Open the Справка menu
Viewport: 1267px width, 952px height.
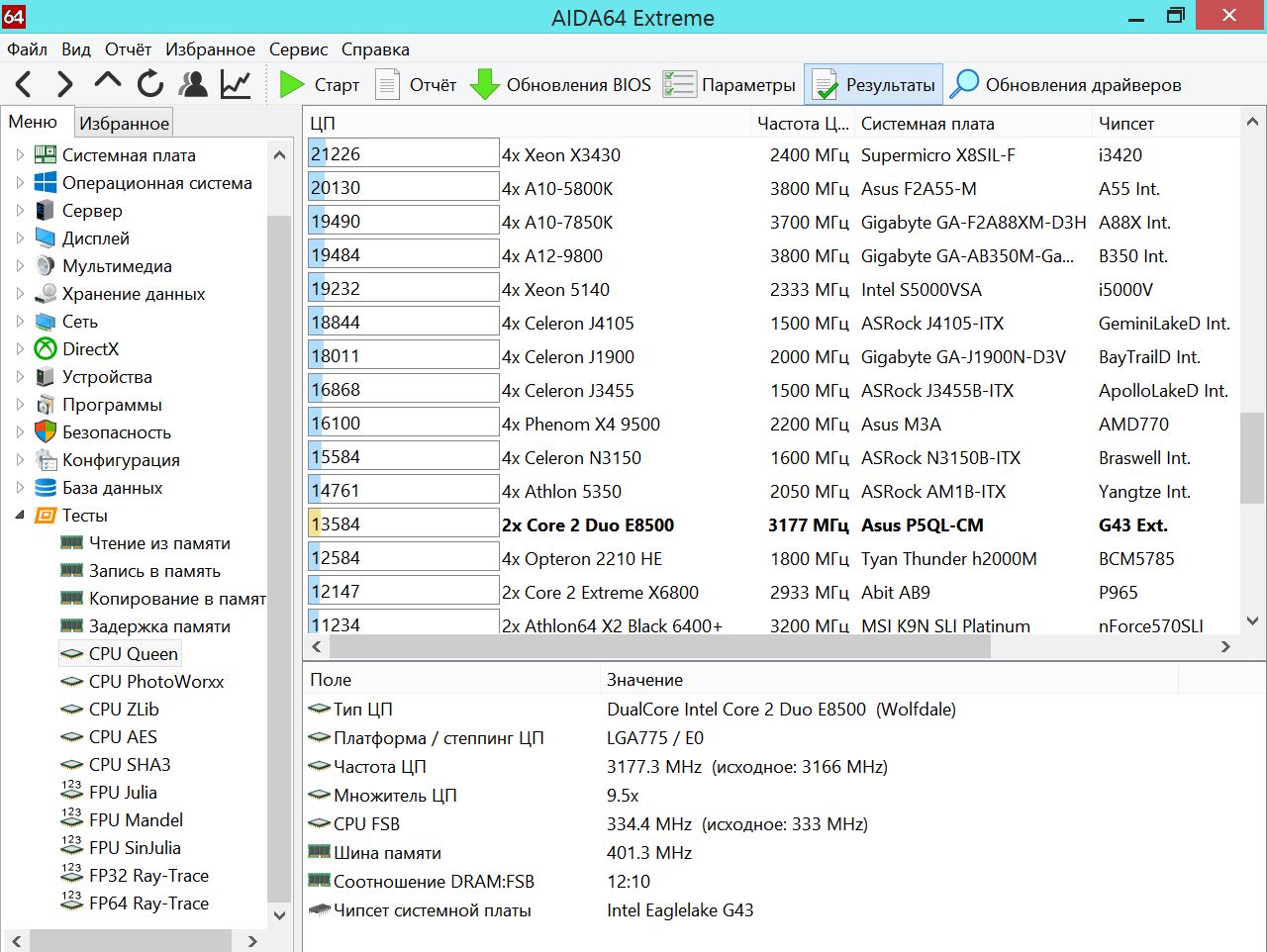click(x=375, y=49)
